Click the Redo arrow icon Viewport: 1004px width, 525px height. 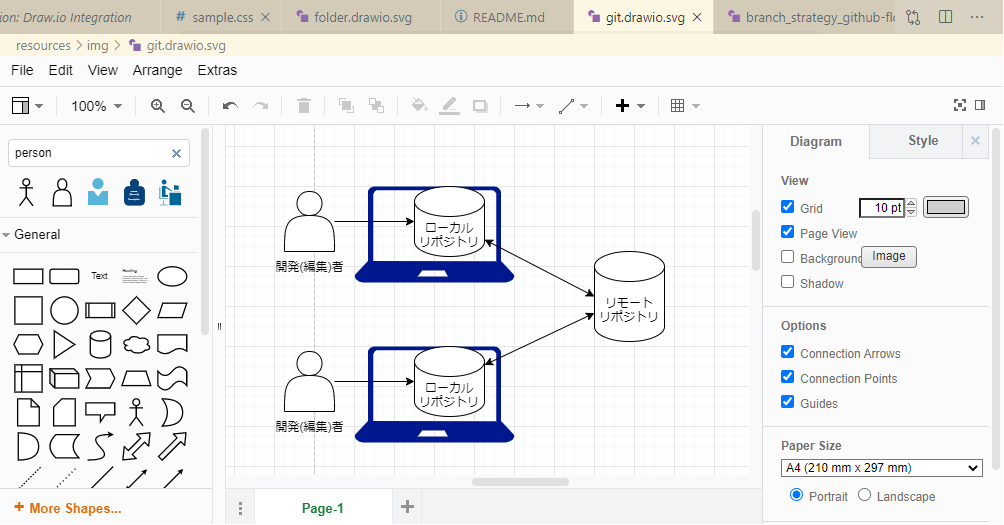tap(261, 106)
